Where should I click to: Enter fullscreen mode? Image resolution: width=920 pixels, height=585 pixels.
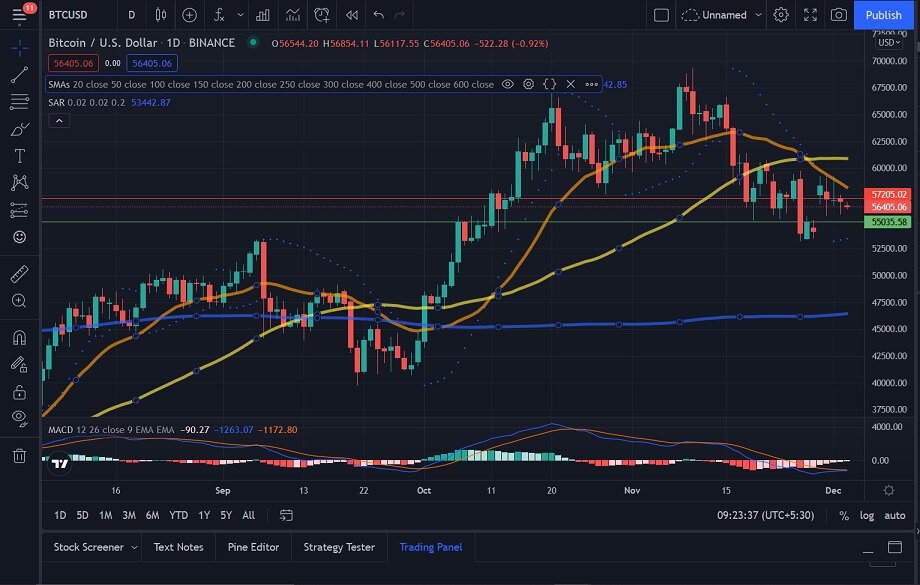coord(810,15)
